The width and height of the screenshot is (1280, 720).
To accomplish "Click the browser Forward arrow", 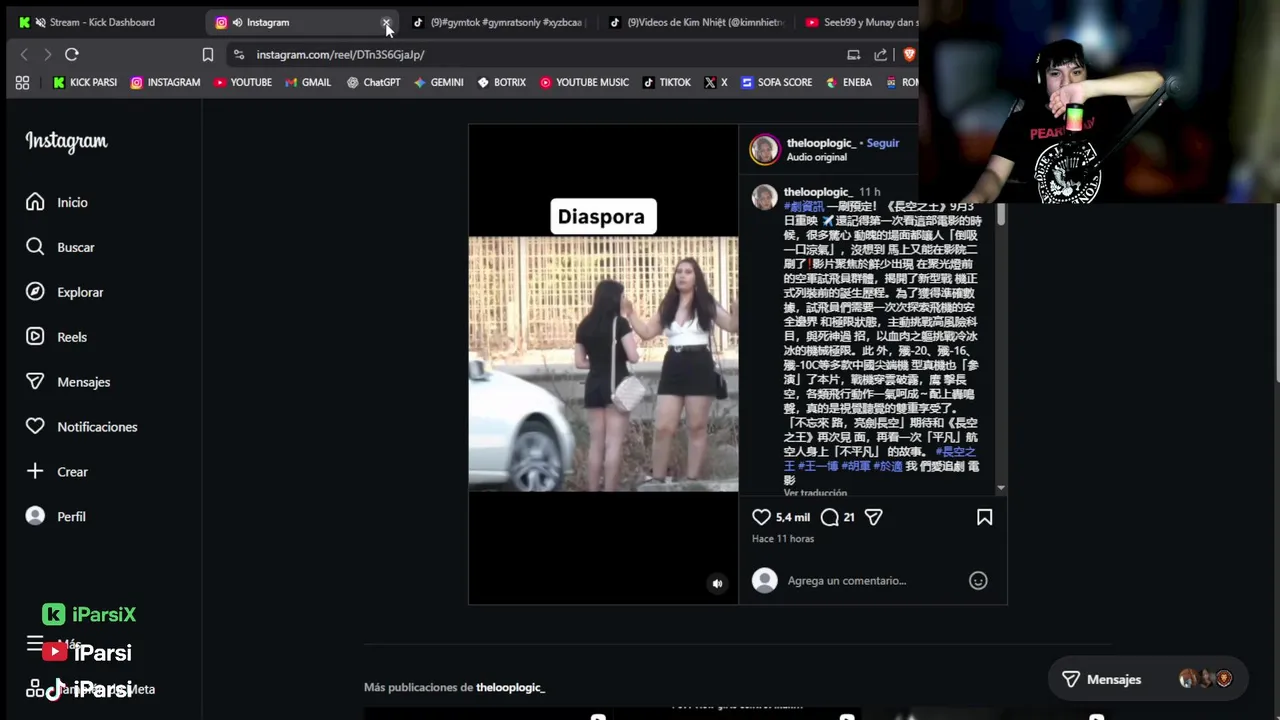I will pos(47,54).
